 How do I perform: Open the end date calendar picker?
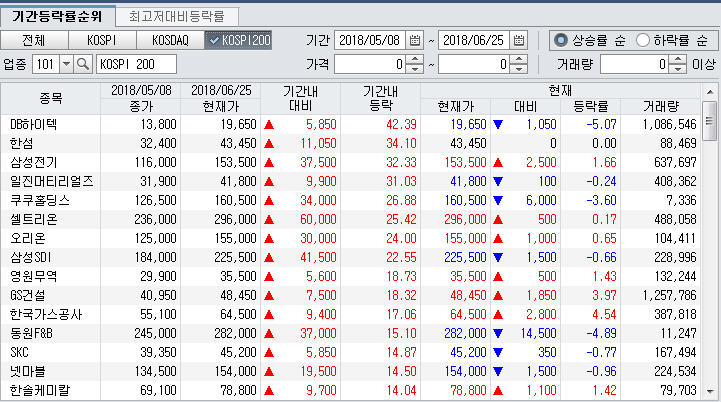click(x=518, y=40)
